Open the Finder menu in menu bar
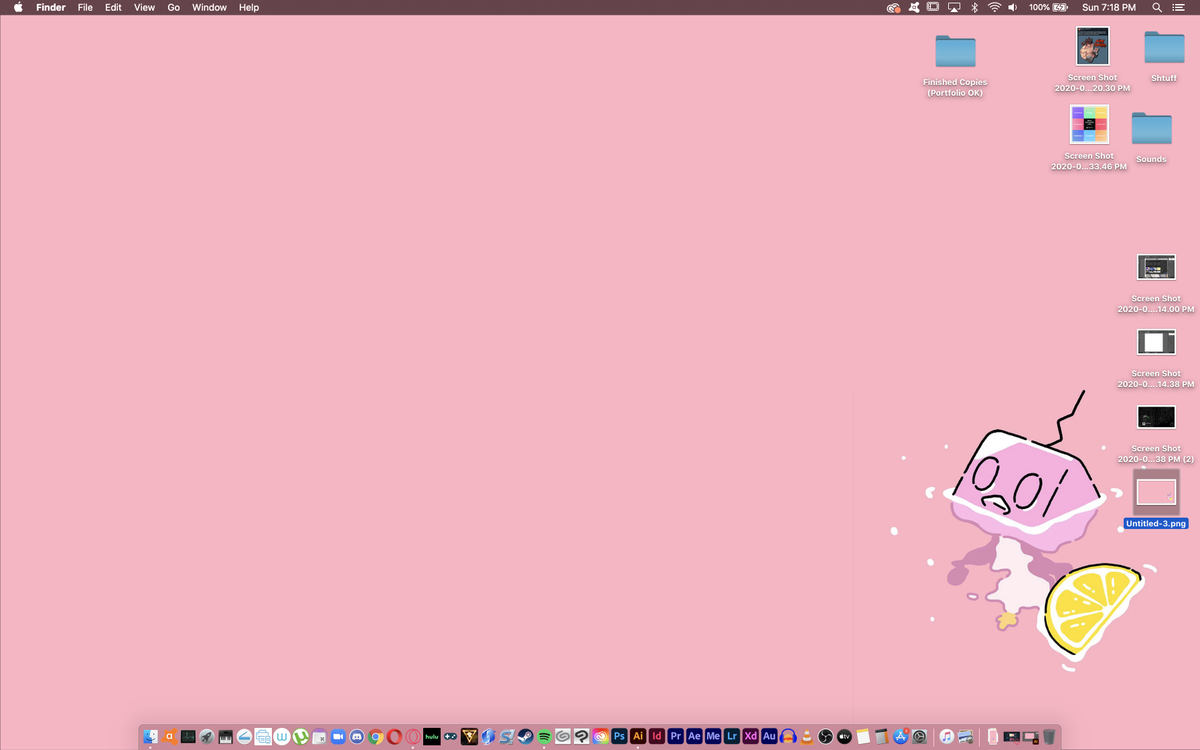This screenshot has height=750, width=1200. pos(51,7)
